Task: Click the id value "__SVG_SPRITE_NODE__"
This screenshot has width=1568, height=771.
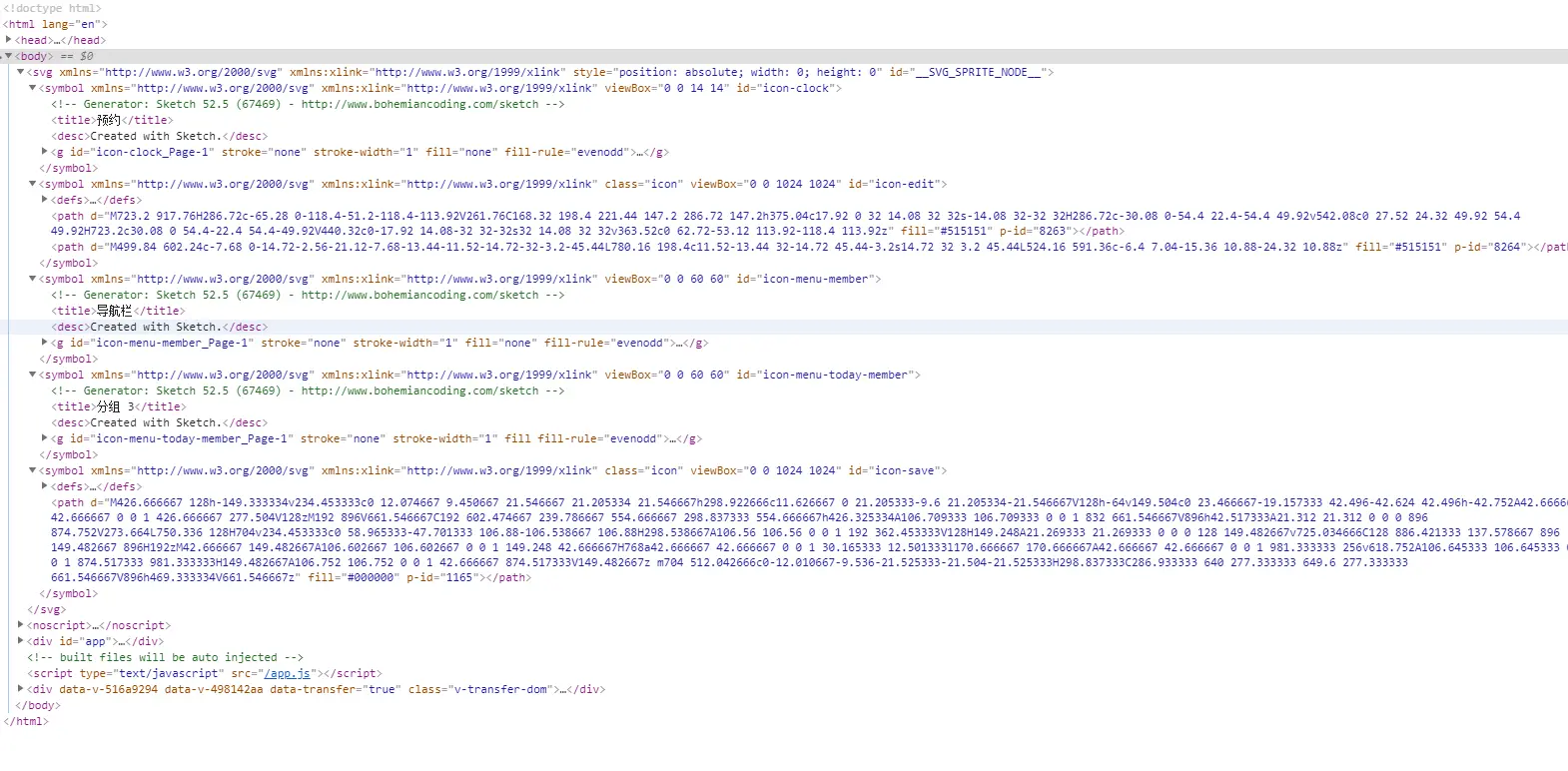Action: pyautogui.click(x=978, y=72)
